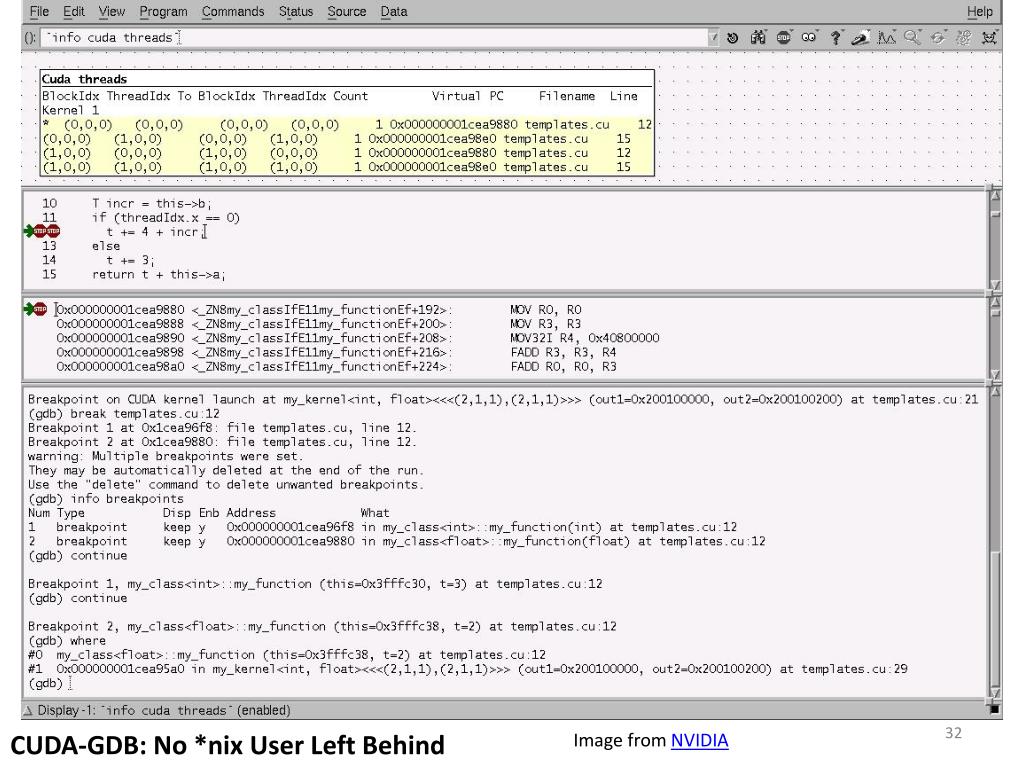Click source line 't += 4 + incr;'
This screenshot has width=1024, height=768.
tap(155, 232)
